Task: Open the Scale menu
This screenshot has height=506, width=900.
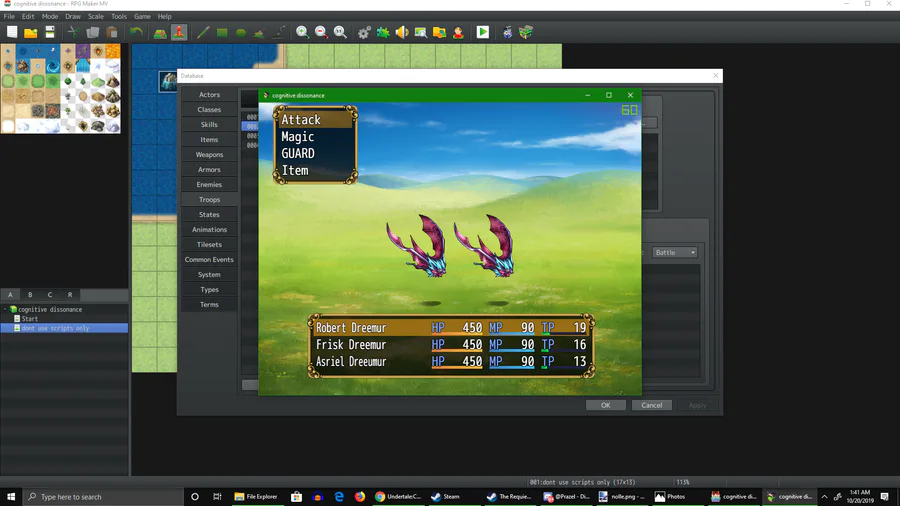Action: [96, 17]
